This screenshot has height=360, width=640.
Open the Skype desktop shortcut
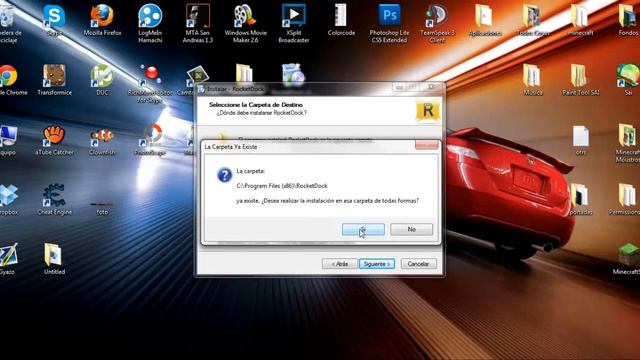click(x=54, y=20)
